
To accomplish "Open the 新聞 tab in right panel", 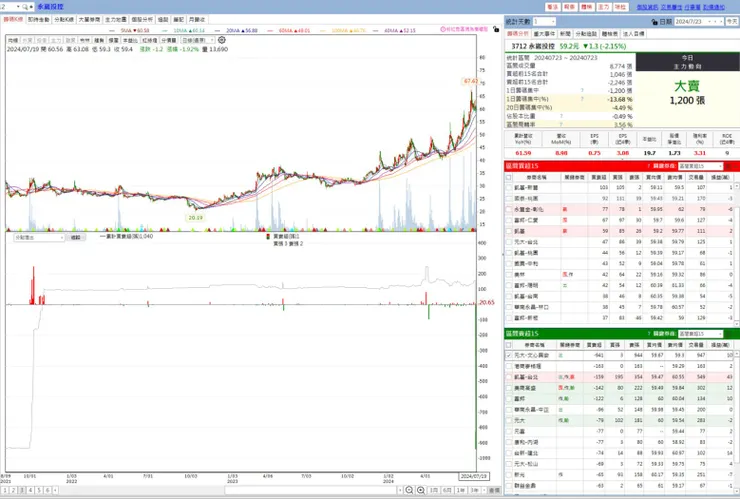I will [x=565, y=34].
